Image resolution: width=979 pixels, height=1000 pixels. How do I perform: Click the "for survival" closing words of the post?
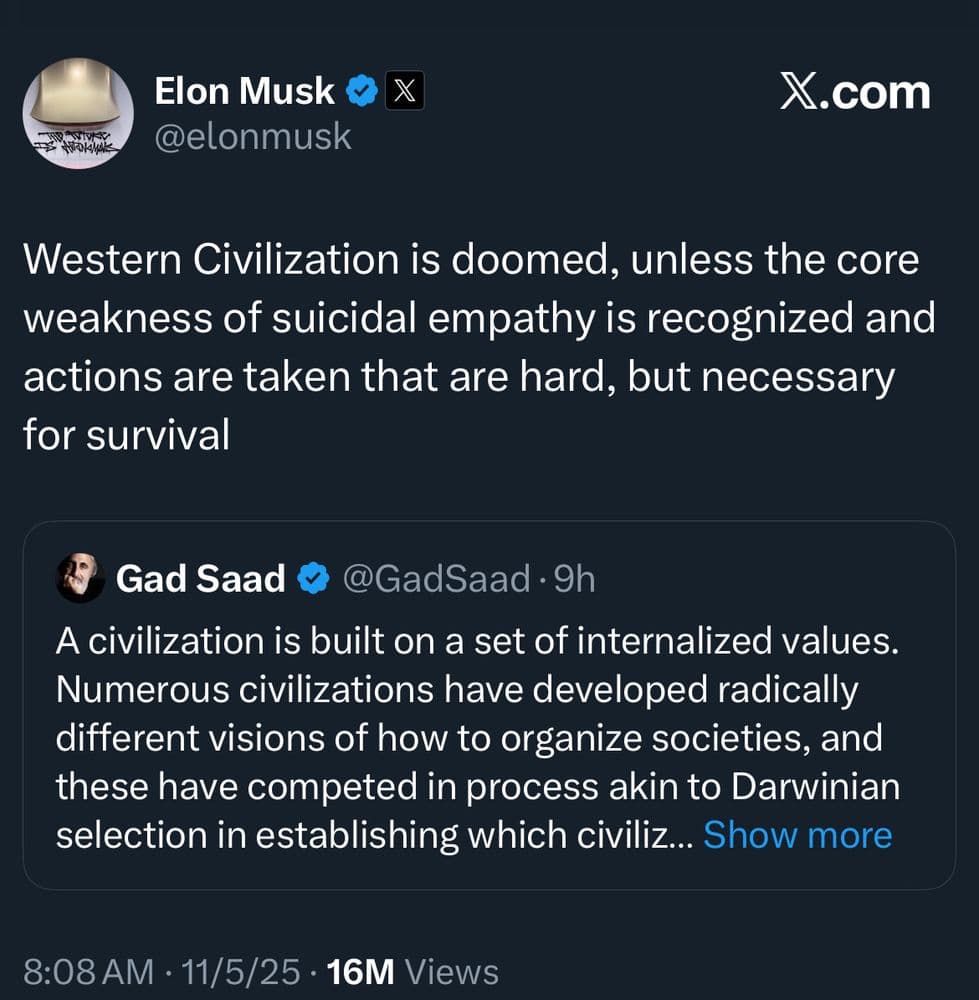click(x=127, y=435)
